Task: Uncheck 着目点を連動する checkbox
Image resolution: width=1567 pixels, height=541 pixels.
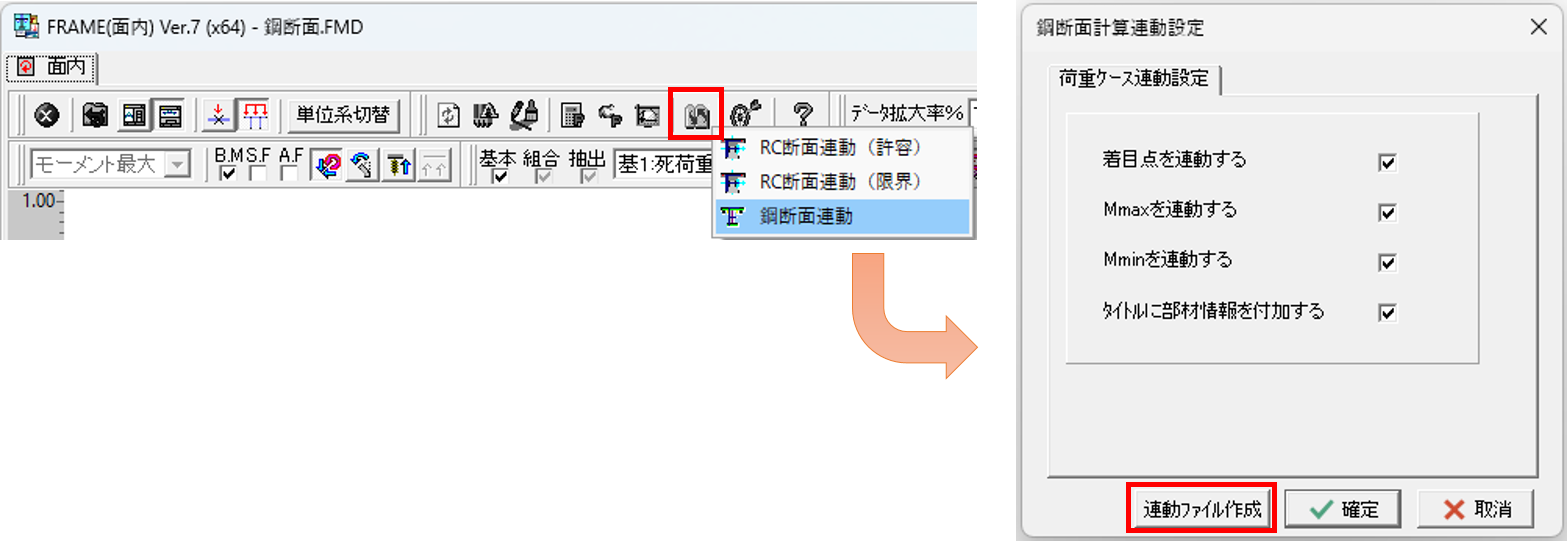Action: pos(1387,162)
